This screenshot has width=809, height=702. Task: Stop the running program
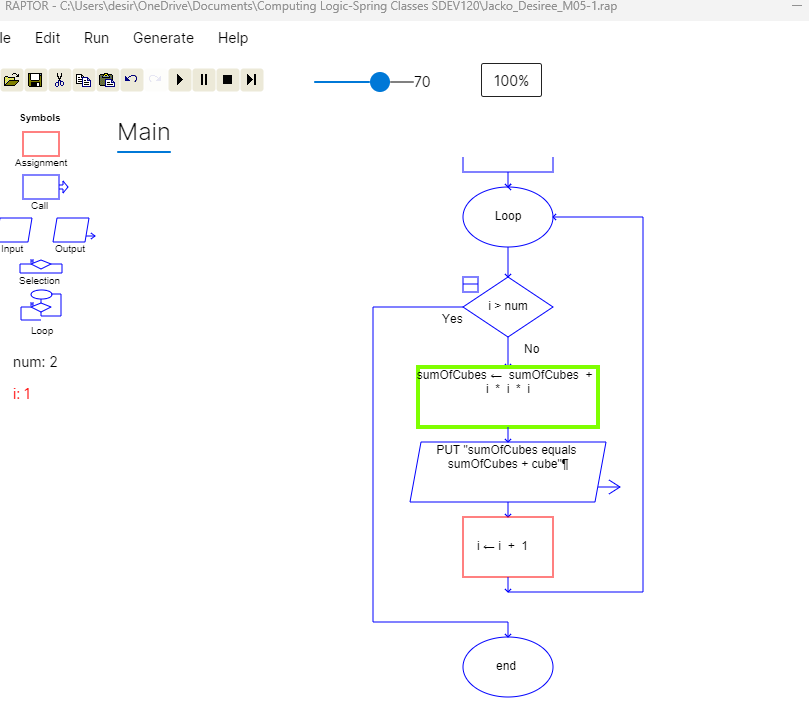pyautogui.click(x=227, y=80)
